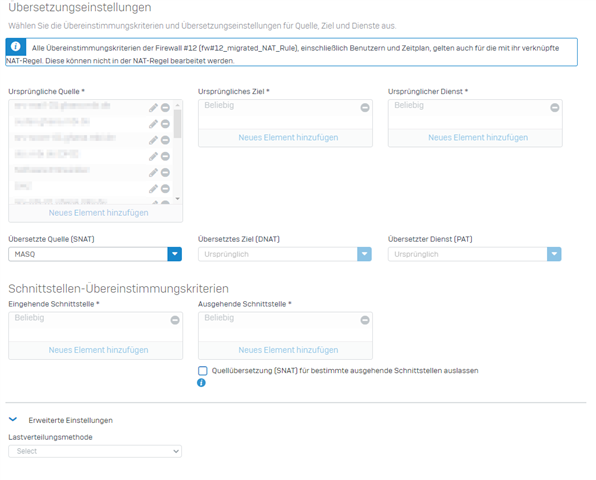
Task: Click the source list scrollbar down arrow
Action: click(178, 199)
